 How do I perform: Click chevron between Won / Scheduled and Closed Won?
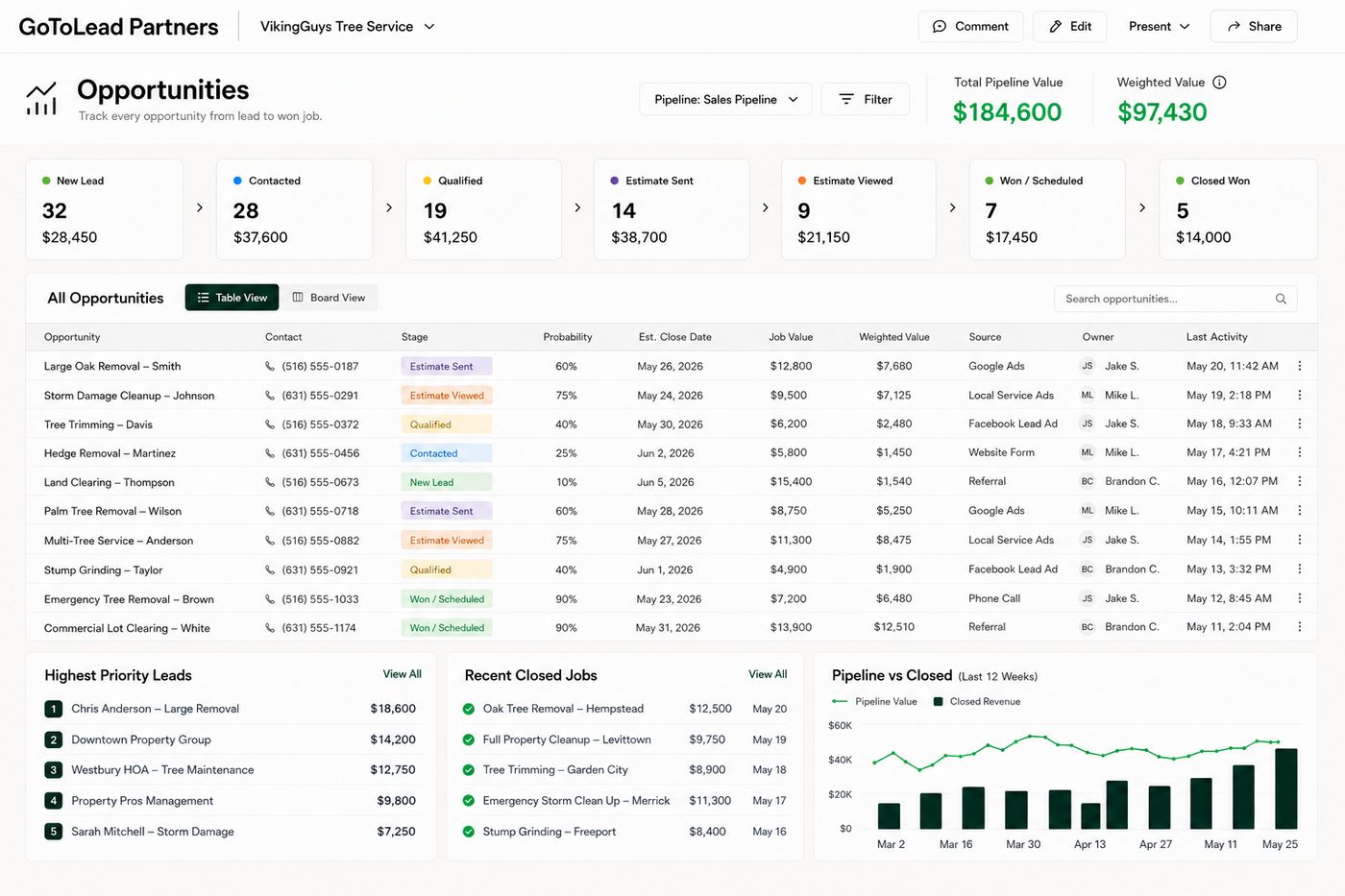click(1142, 207)
